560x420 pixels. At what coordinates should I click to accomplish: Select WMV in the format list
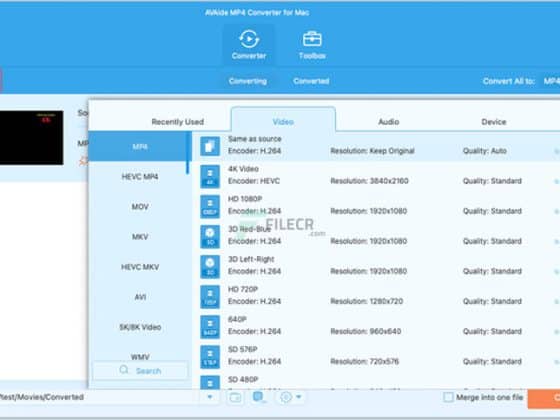(140, 356)
